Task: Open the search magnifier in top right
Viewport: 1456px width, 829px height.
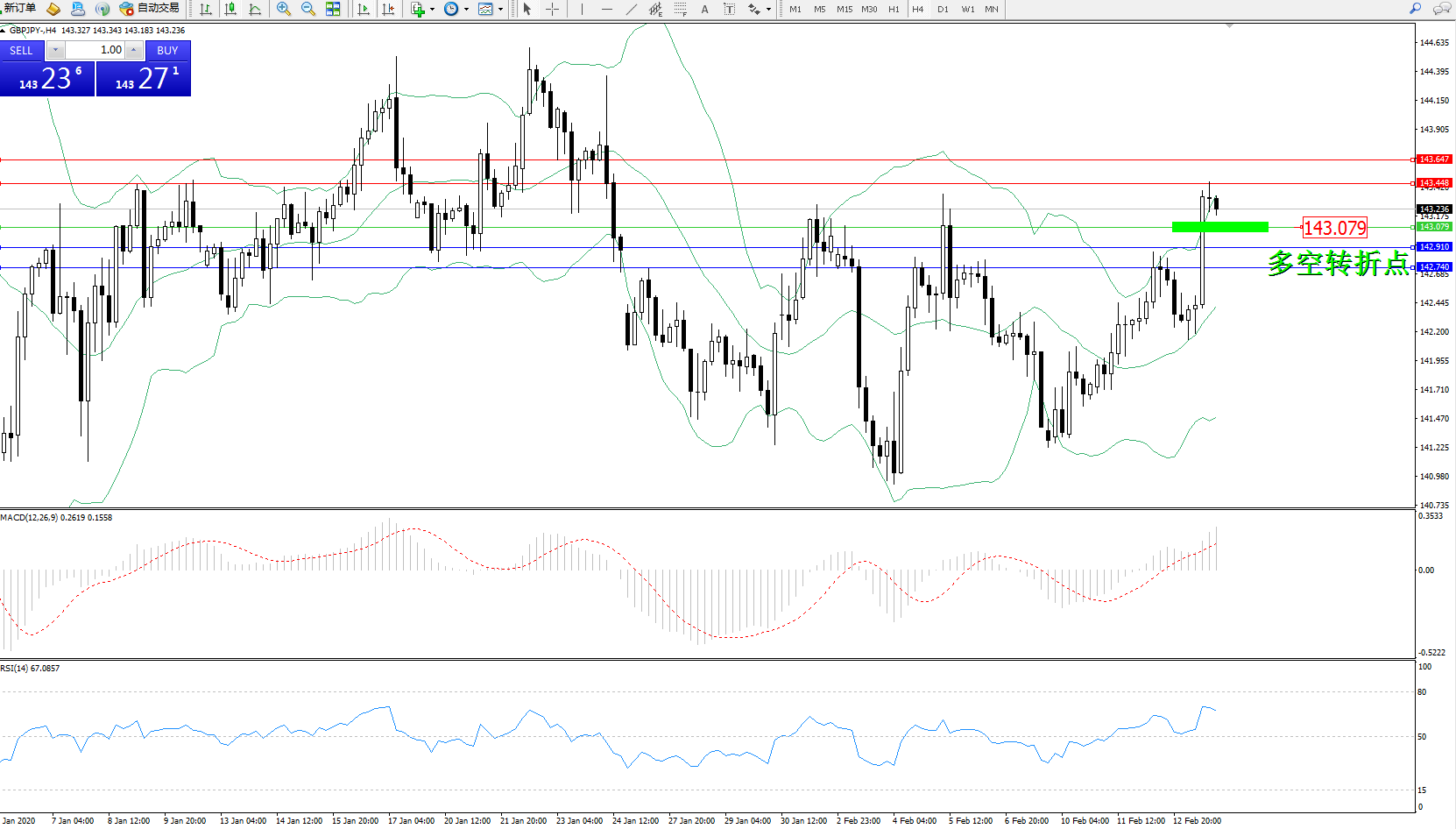Action: [1415, 9]
